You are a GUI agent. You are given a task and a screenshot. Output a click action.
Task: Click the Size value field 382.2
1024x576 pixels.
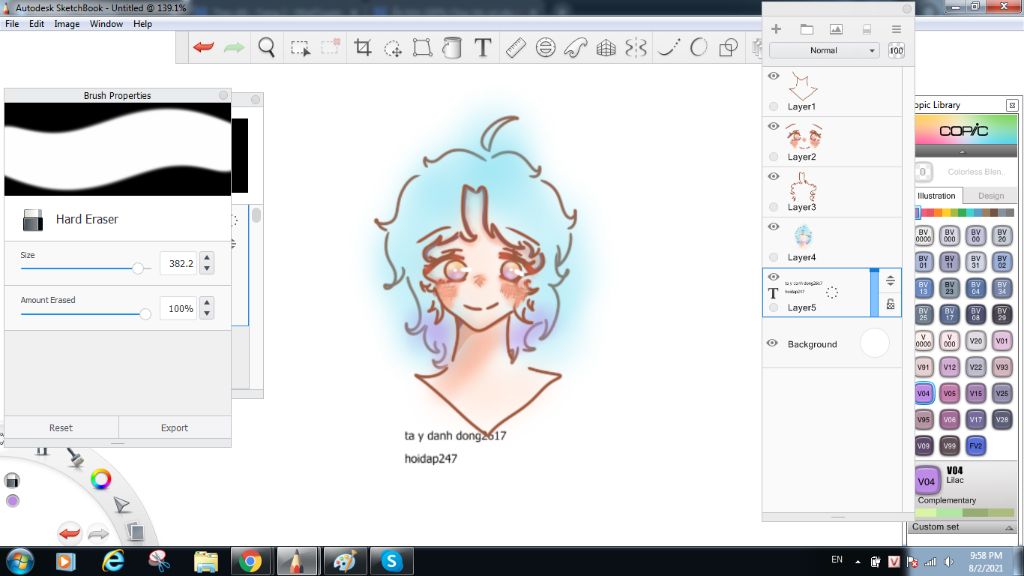pos(179,263)
